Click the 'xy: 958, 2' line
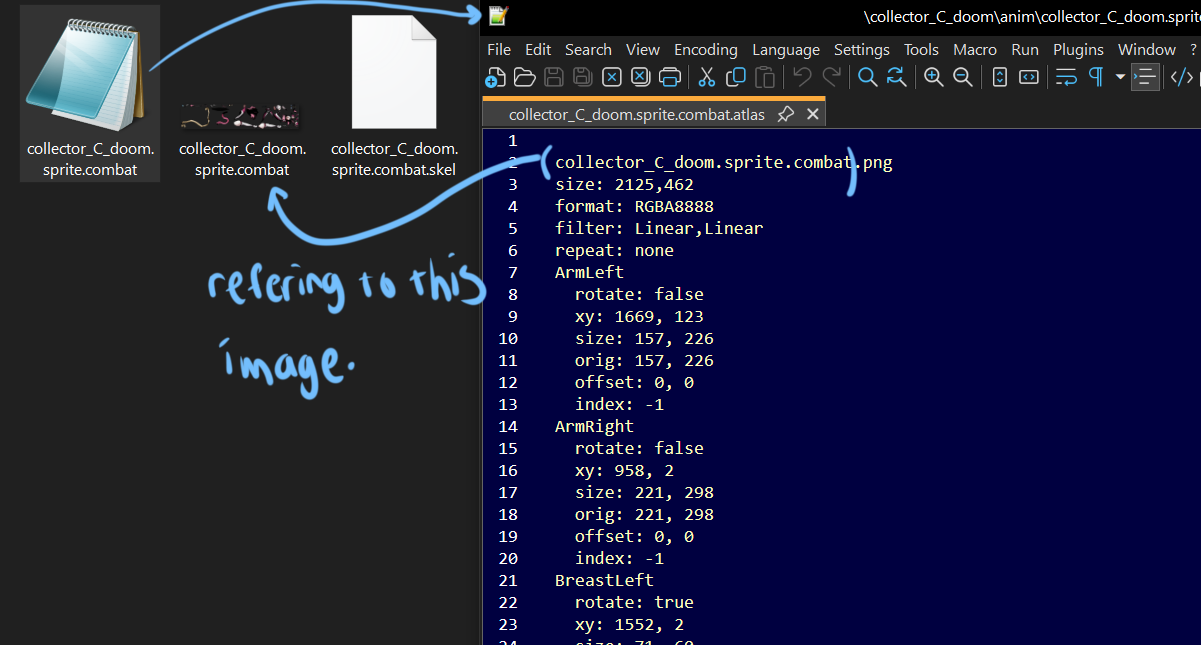The height and width of the screenshot is (645, 1201). tap(624, 470)
